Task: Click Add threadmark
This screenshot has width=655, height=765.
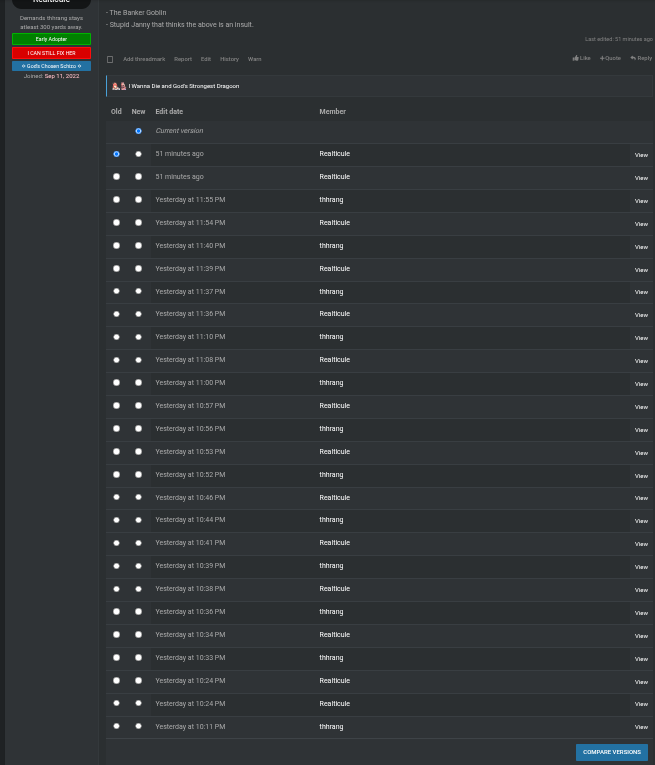Action: pyautogui.click(x=144, y=59)
